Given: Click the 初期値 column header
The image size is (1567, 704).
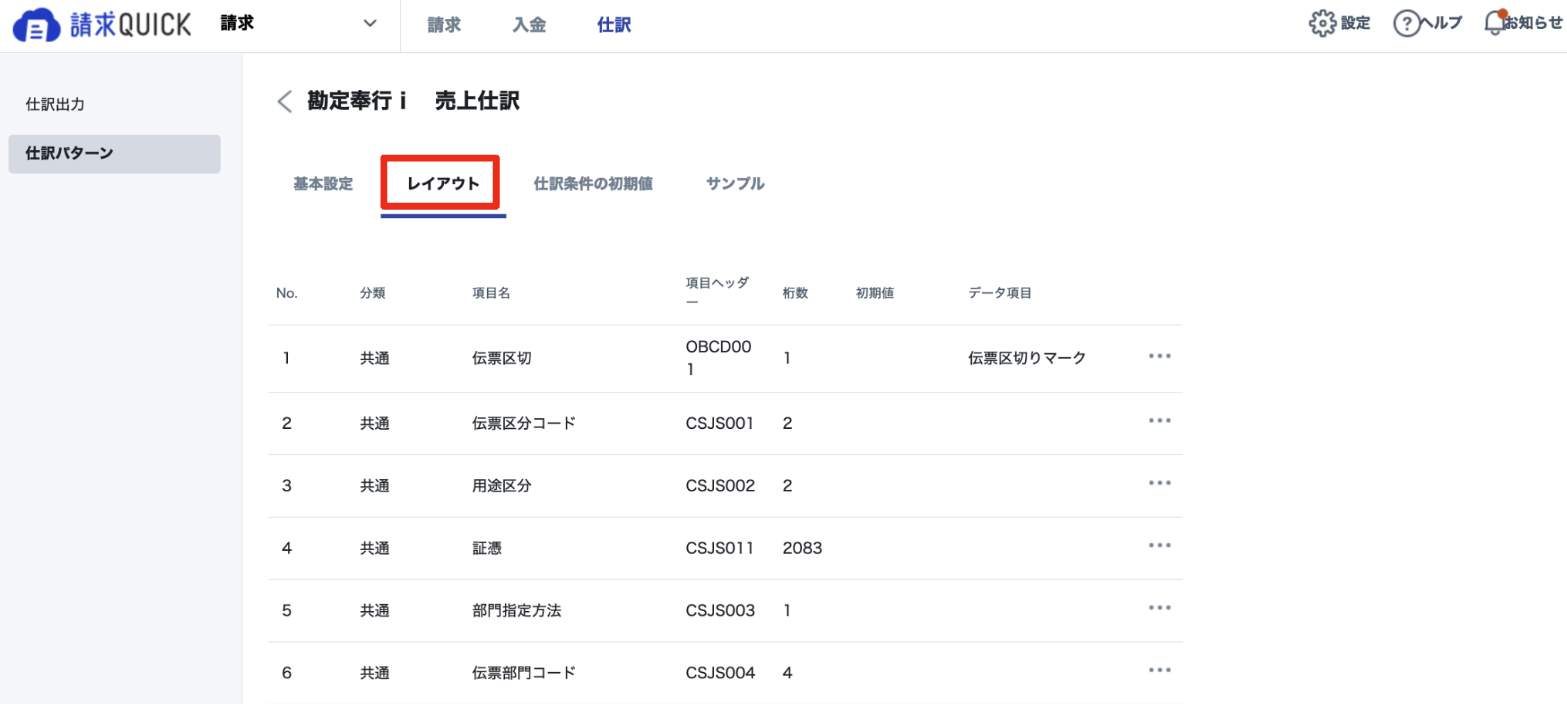Looking at the screenshot, I should click(x=874, y=293).
